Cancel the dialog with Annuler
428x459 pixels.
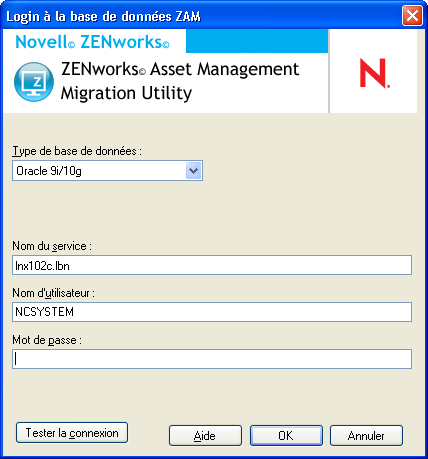(366, 435)
